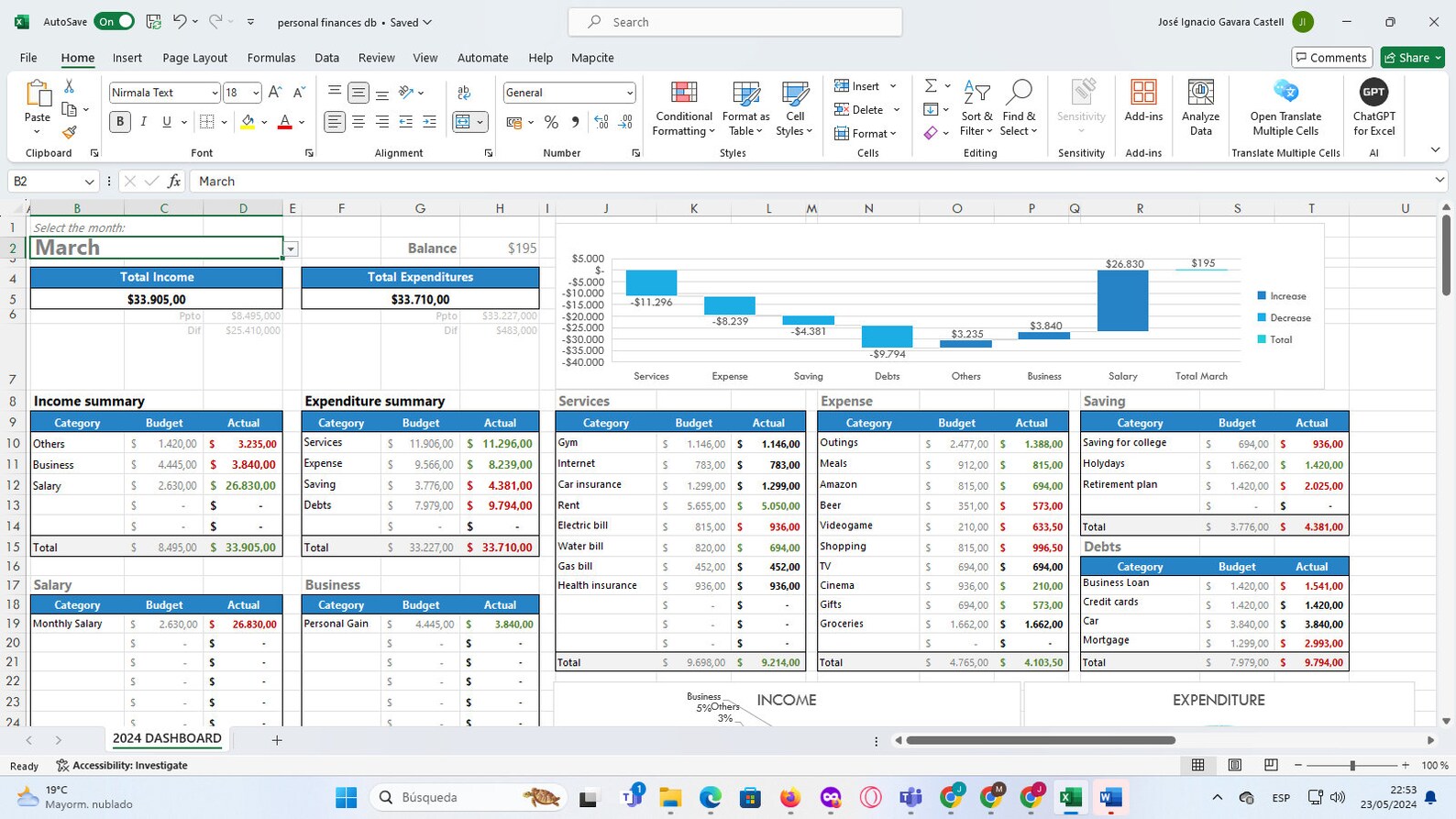The width and height of the screenshot is (1456, 819).
Task: Open the Add-ins icon
Action: 1143,101
